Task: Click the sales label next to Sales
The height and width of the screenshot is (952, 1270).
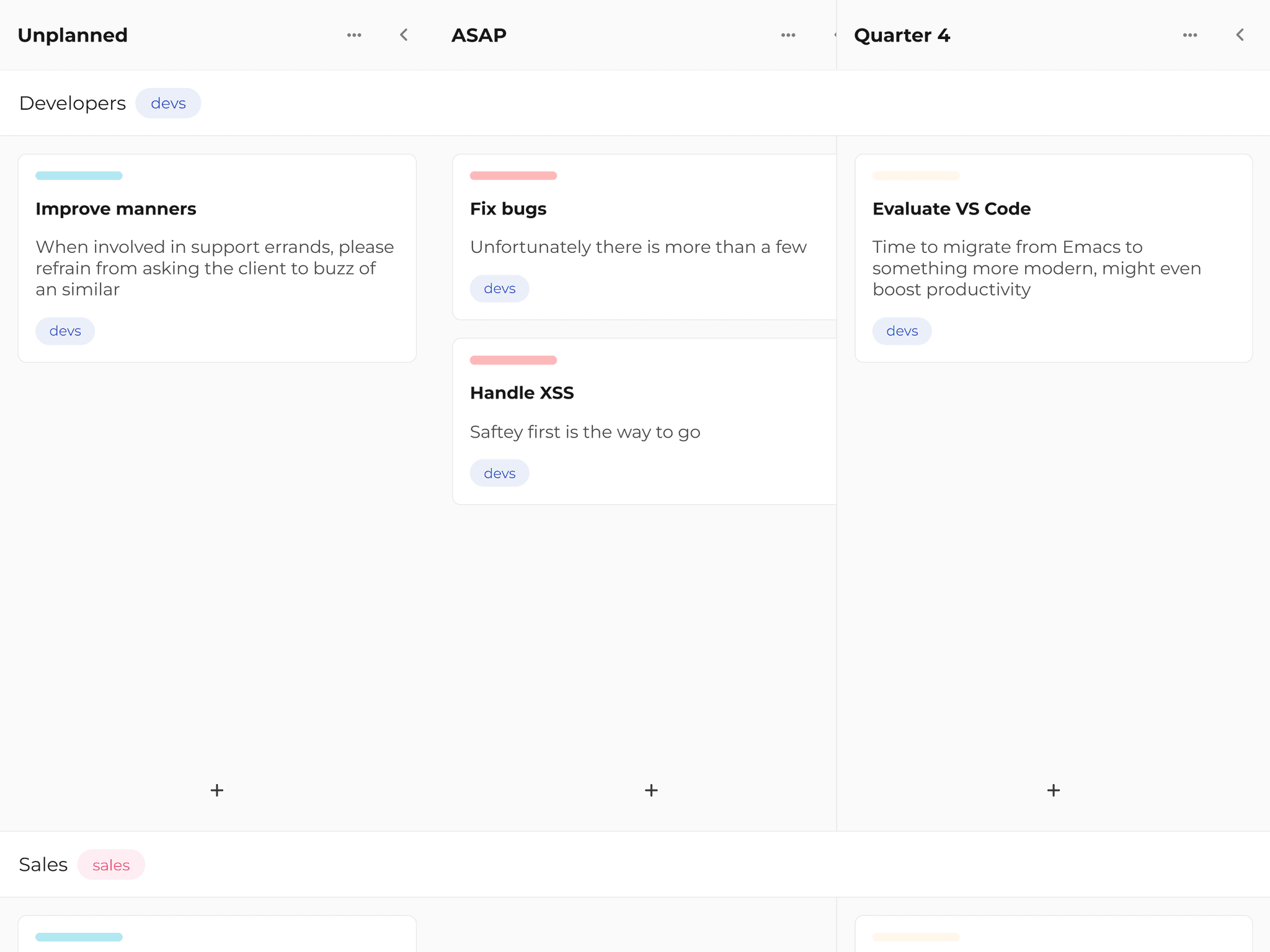Action: click(111, 865)
